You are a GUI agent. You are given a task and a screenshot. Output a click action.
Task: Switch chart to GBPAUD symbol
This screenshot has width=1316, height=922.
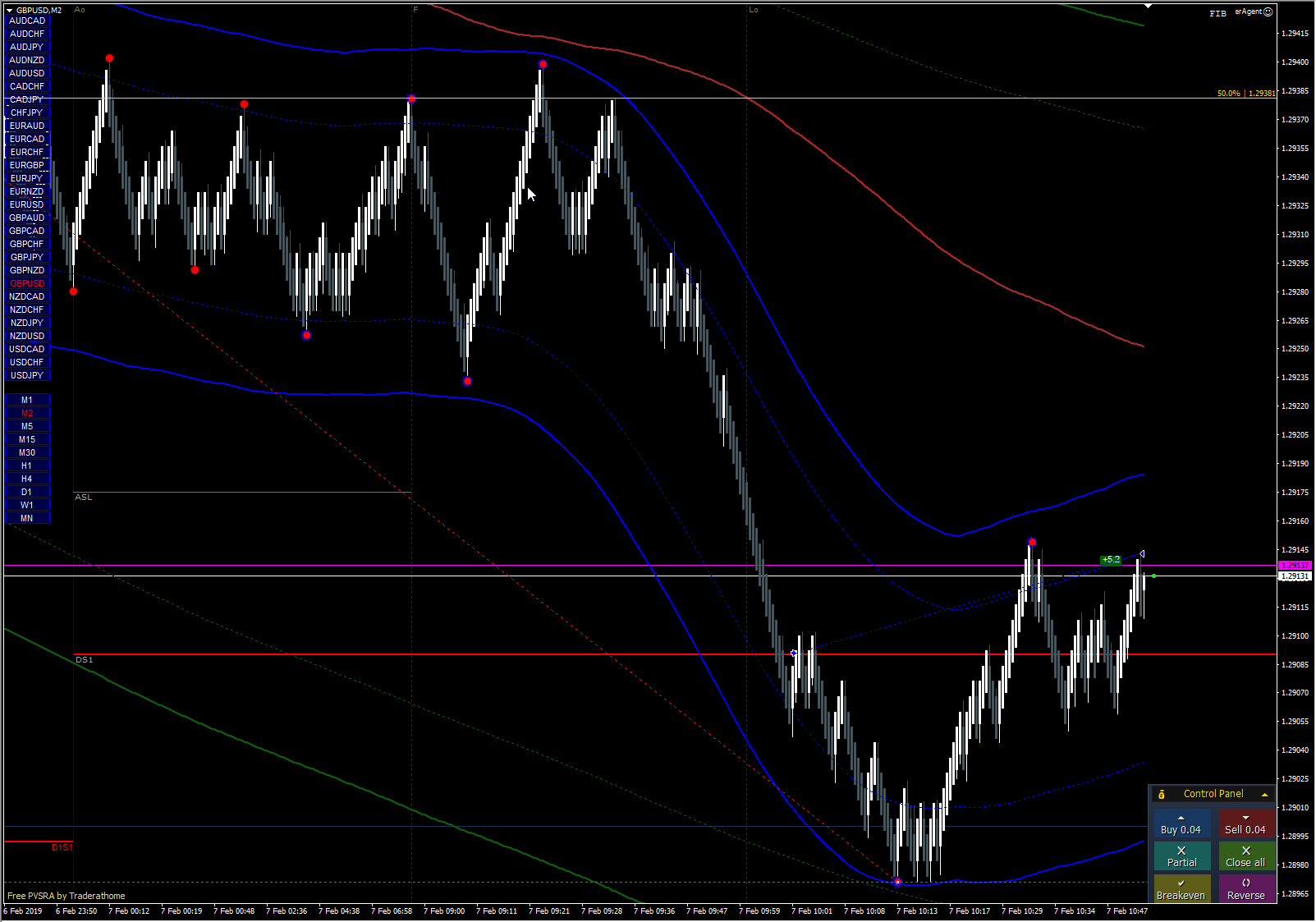(27, 218)
